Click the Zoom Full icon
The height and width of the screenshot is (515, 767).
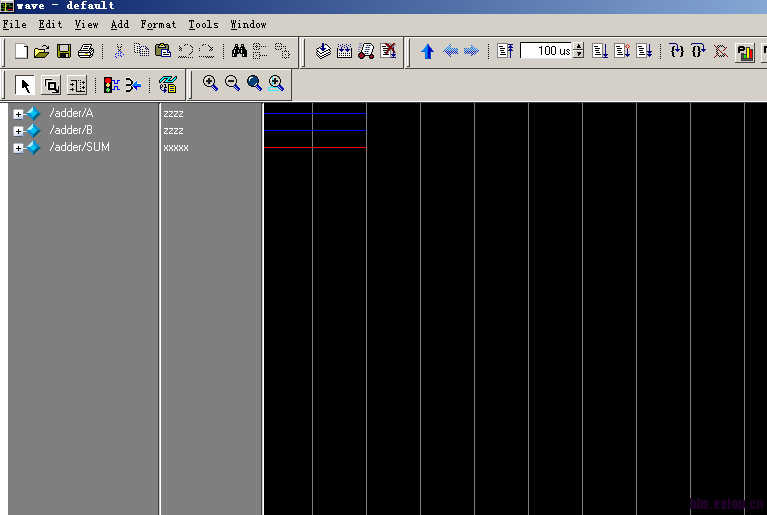coord(254,83)
